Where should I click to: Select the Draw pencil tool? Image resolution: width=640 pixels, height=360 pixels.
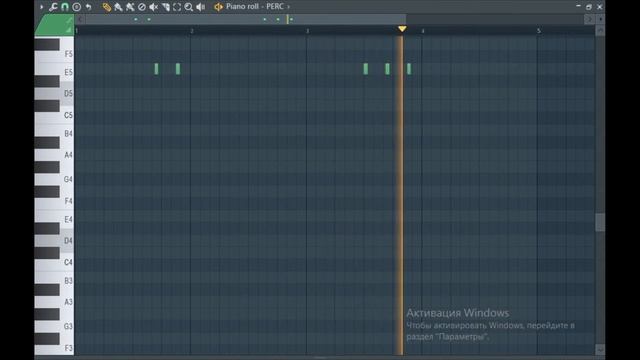(107, 7)
